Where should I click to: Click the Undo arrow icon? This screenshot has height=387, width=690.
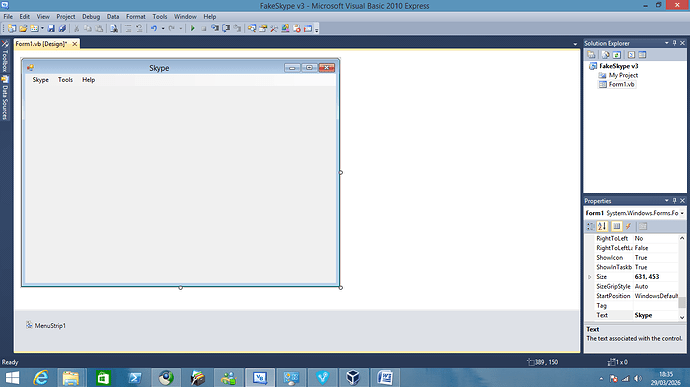click(x=154, y=29)
